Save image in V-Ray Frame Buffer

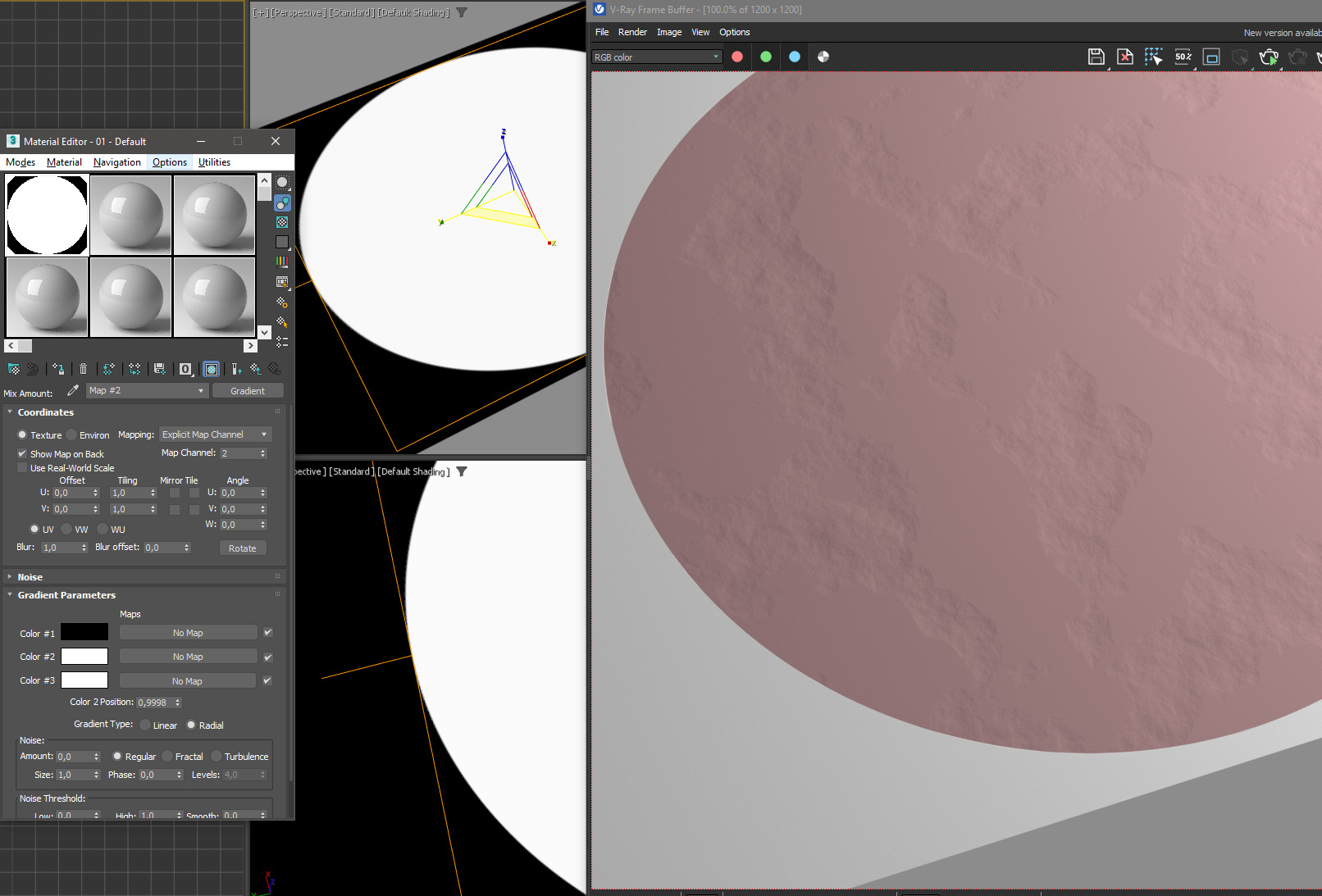click(x=1096, y=57)
